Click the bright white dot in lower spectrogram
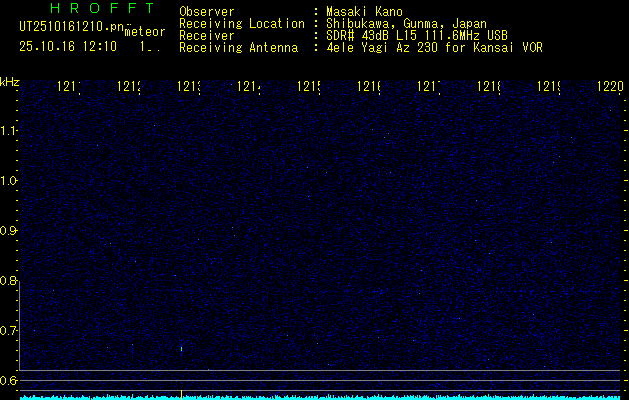Viewport: 629px width, 400px height. pos(181,348)
